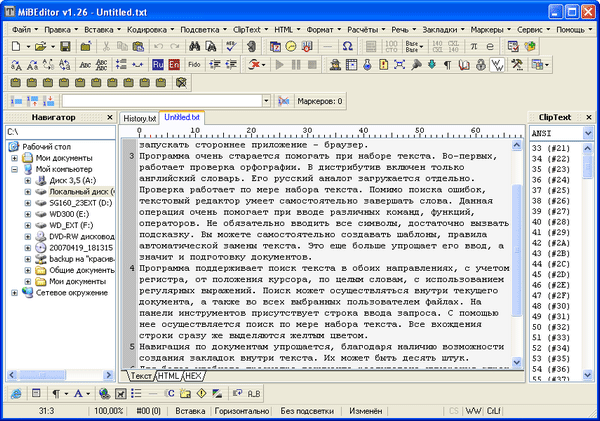Image resolution: width=600 pixels, height=421 pixels.
Task: Close the ClipText panel
Action: tap(589, 117)
